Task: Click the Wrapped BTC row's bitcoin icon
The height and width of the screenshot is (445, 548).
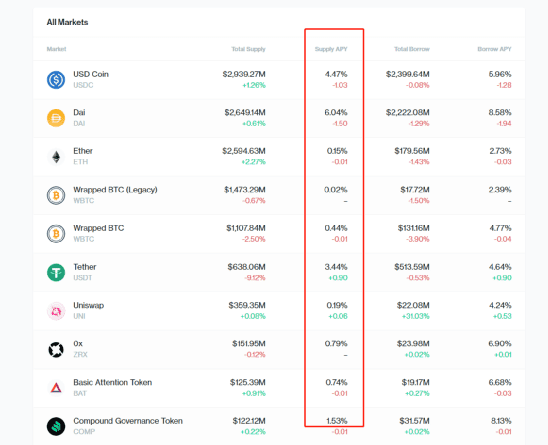Action: (x=56, y=234)
